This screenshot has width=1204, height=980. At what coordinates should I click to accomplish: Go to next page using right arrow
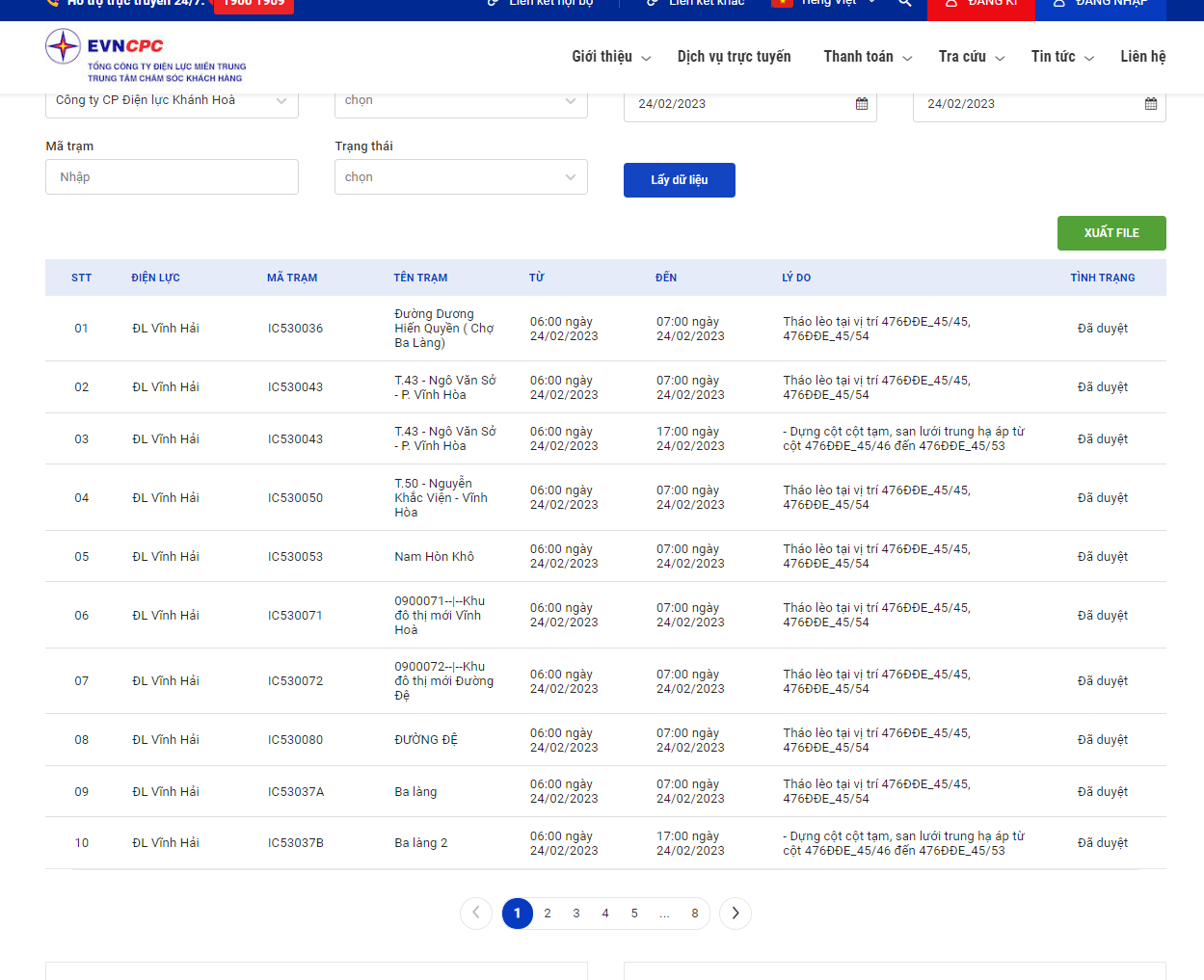pos(736,914)
